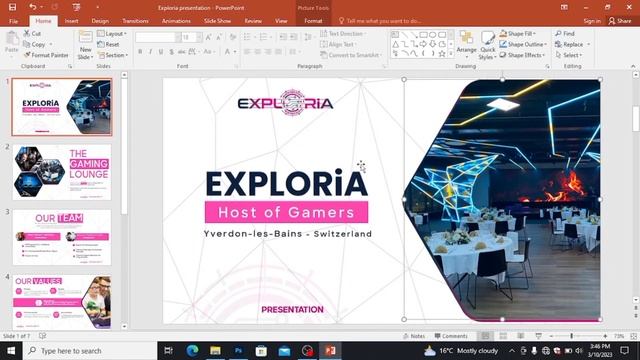Toggle the Notes pane
This screenshot has height=360, width=640.
(414, 336)
